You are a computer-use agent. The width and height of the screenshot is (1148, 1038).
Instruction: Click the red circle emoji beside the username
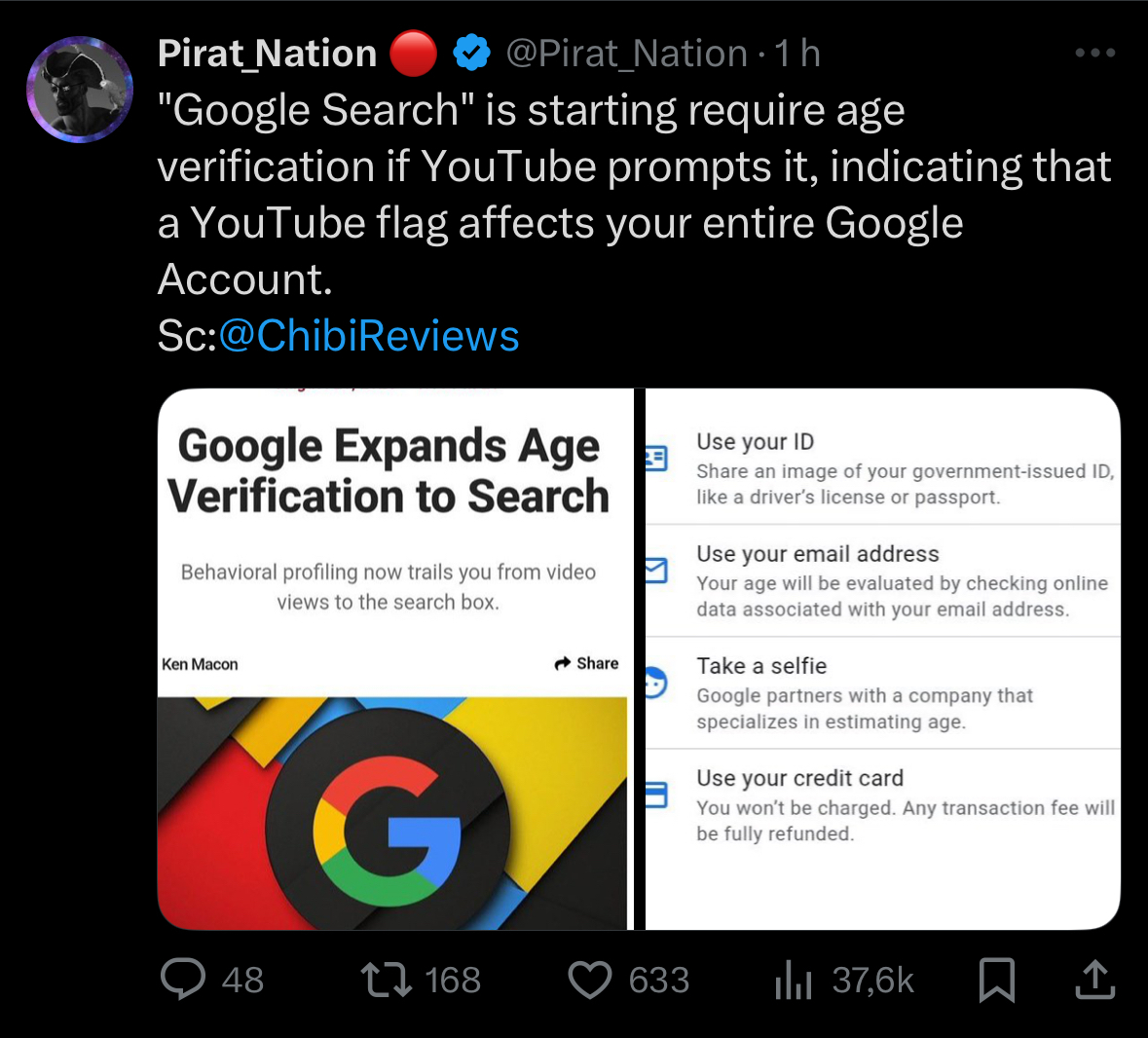[x=413, y=54]
